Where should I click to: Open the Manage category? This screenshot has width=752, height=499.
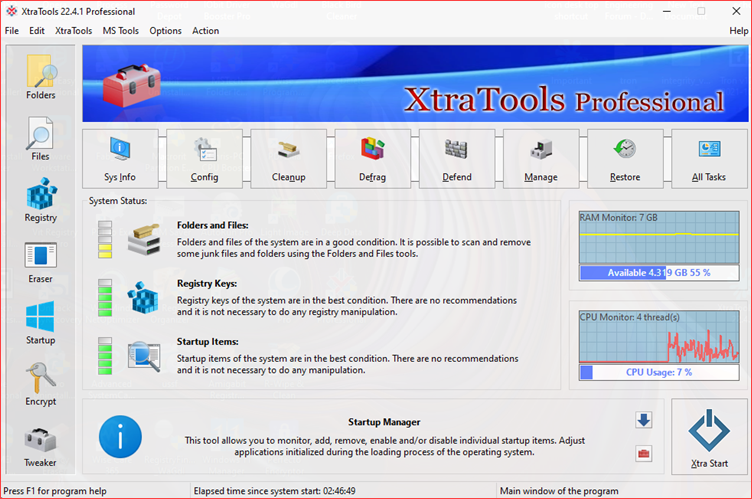pos(541,159)
